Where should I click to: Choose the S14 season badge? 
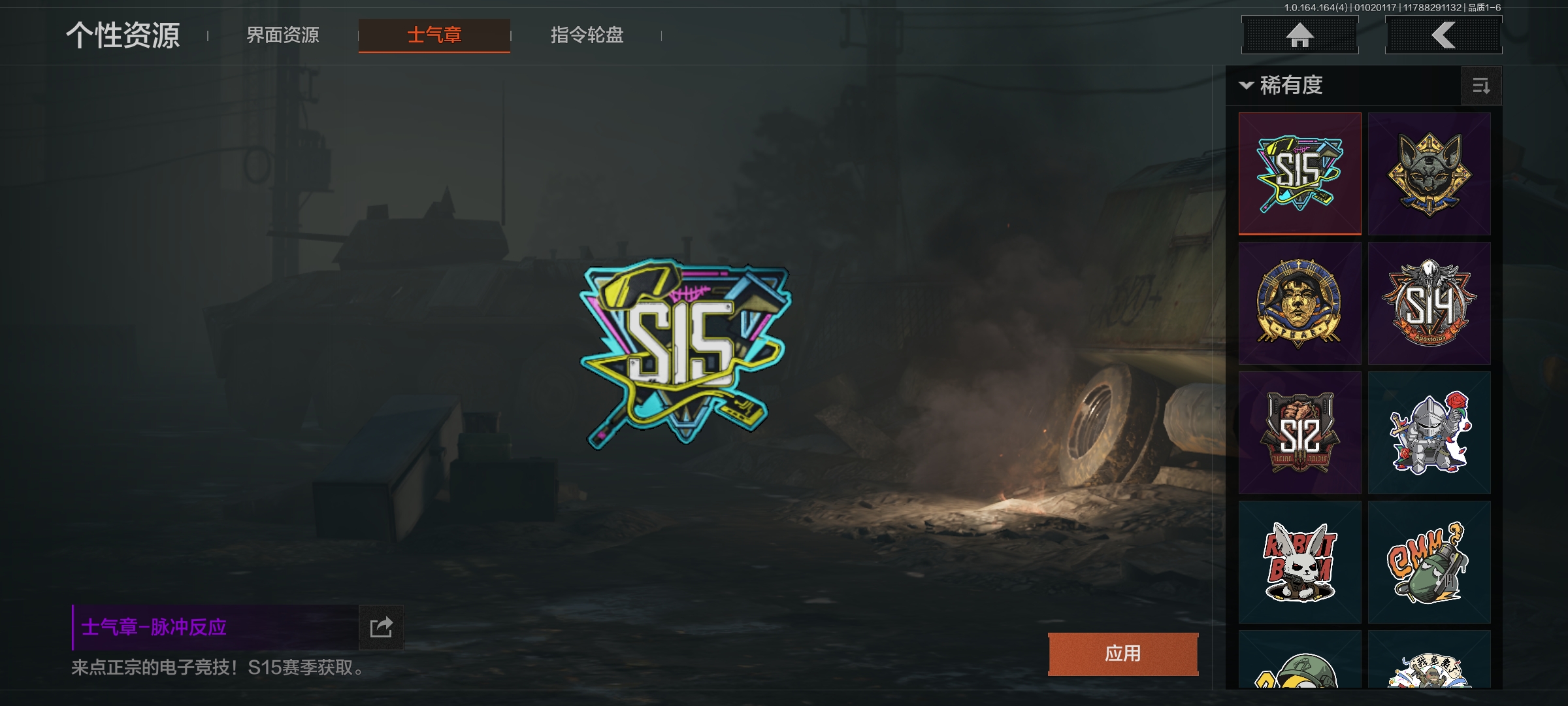tap(1429, 303)
